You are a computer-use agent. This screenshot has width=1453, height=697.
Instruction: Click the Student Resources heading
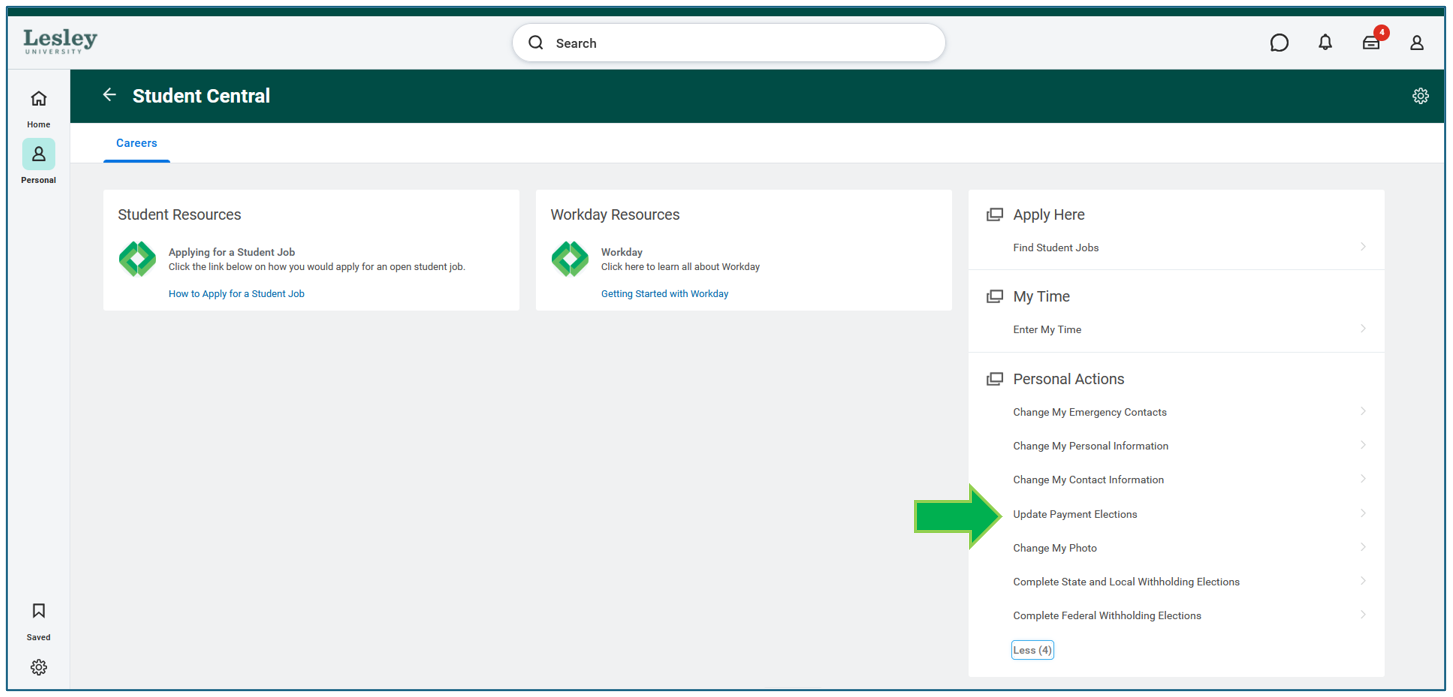(x=179, y=215)
